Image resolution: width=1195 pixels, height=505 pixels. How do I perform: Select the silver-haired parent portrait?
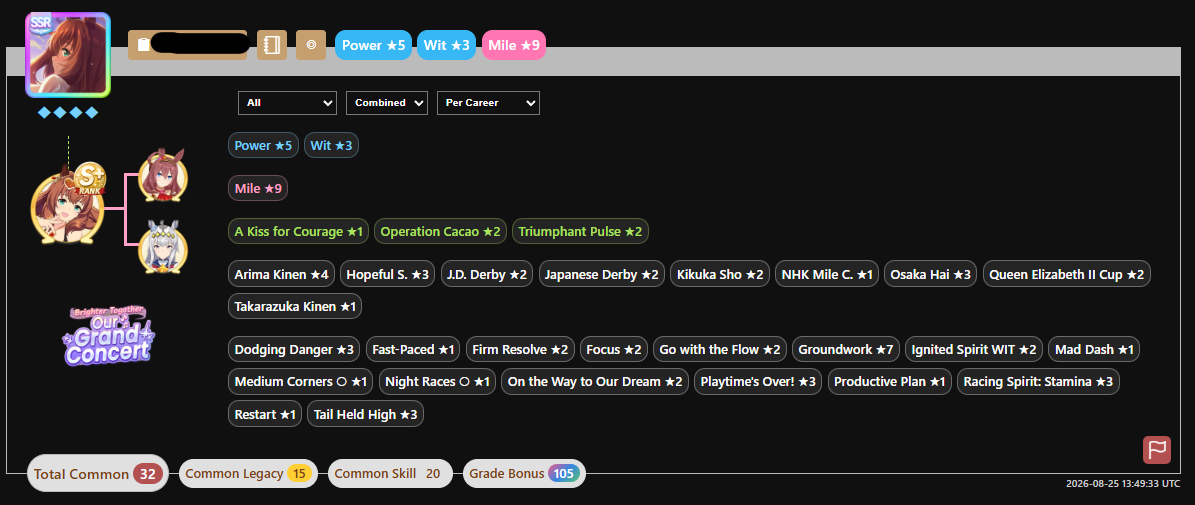point(163,247)
